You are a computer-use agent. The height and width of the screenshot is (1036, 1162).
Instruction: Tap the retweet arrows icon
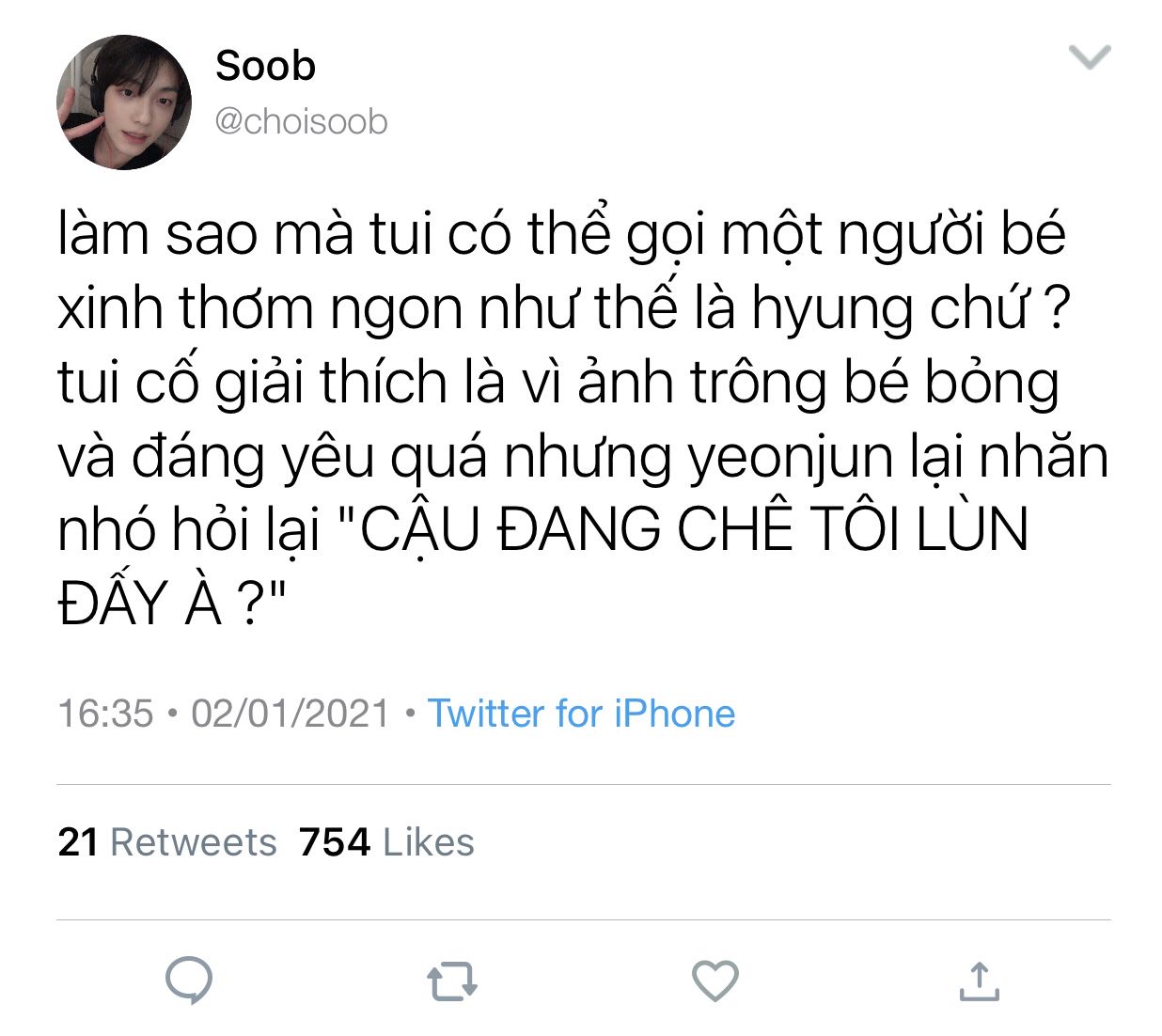[x=452, y=981]
